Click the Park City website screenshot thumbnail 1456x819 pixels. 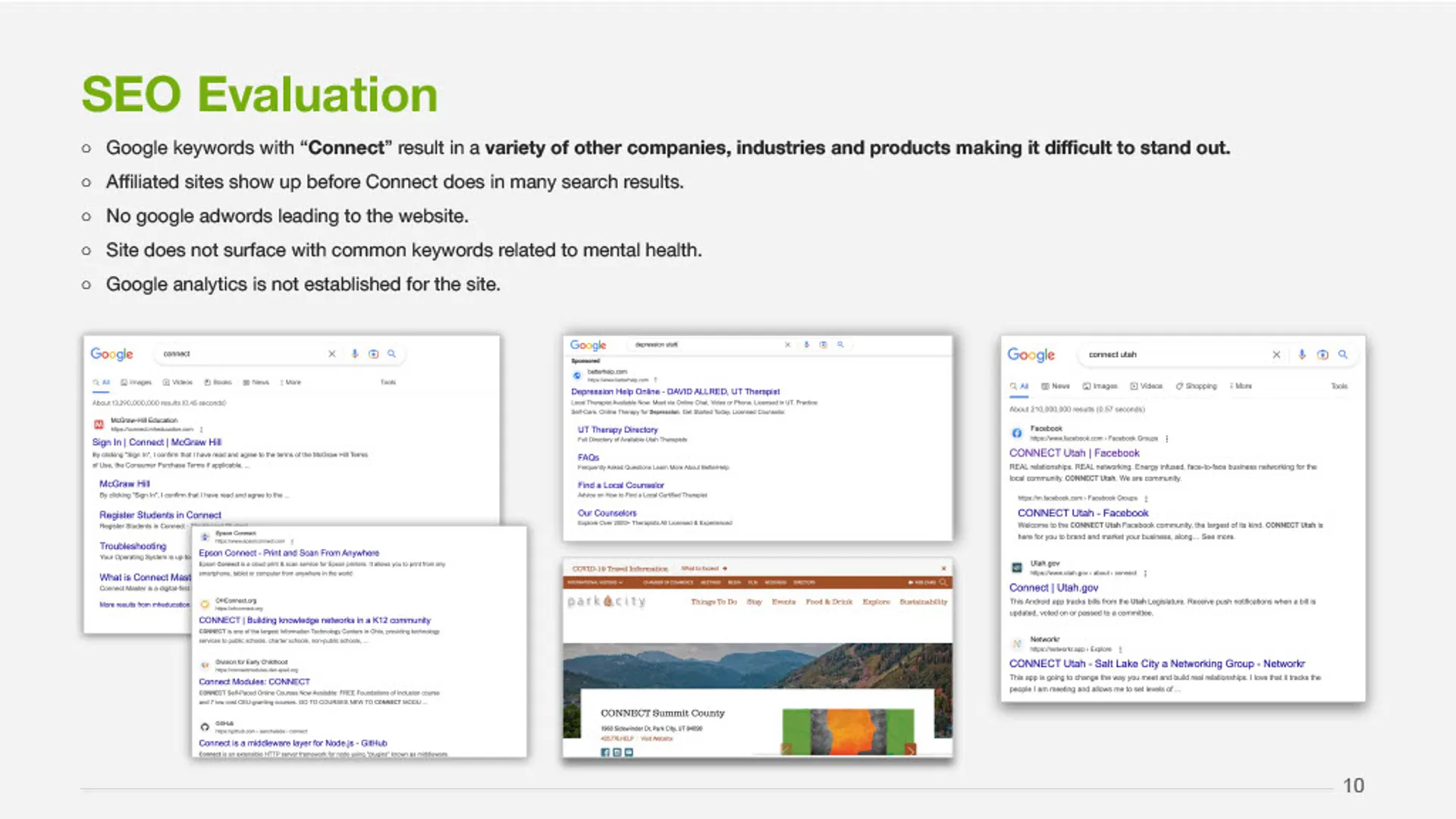[757, 658]
